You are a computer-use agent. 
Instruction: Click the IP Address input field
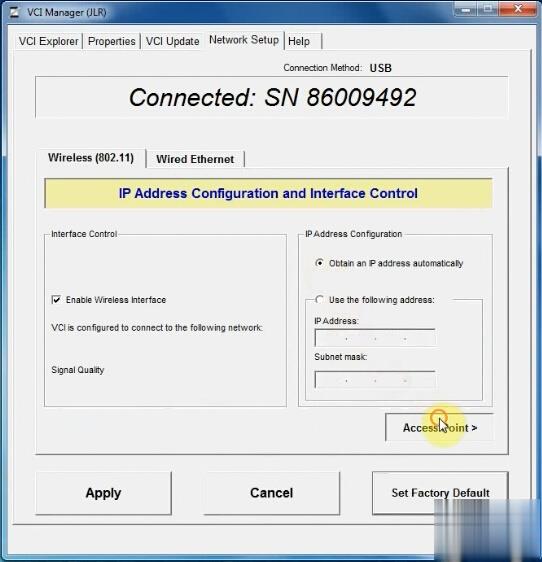(375, 338)
